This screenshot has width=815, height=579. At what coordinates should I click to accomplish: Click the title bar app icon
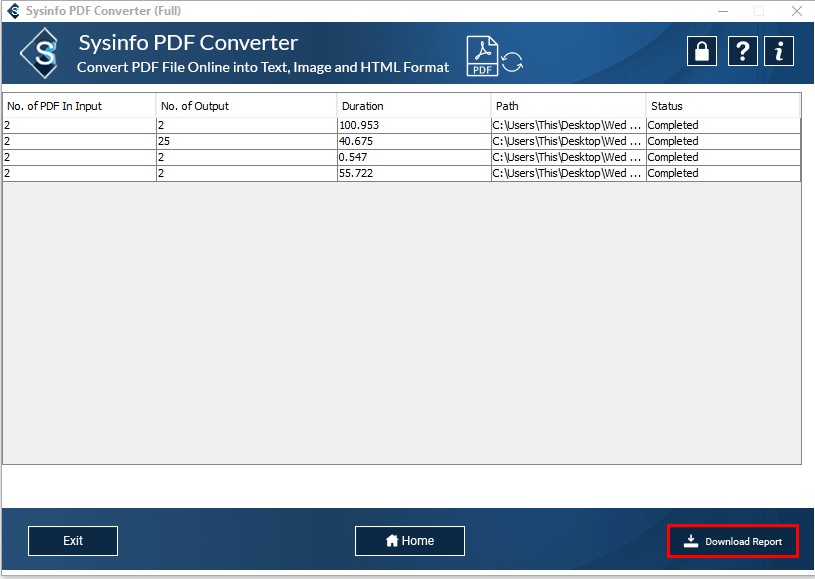point(14,11)
